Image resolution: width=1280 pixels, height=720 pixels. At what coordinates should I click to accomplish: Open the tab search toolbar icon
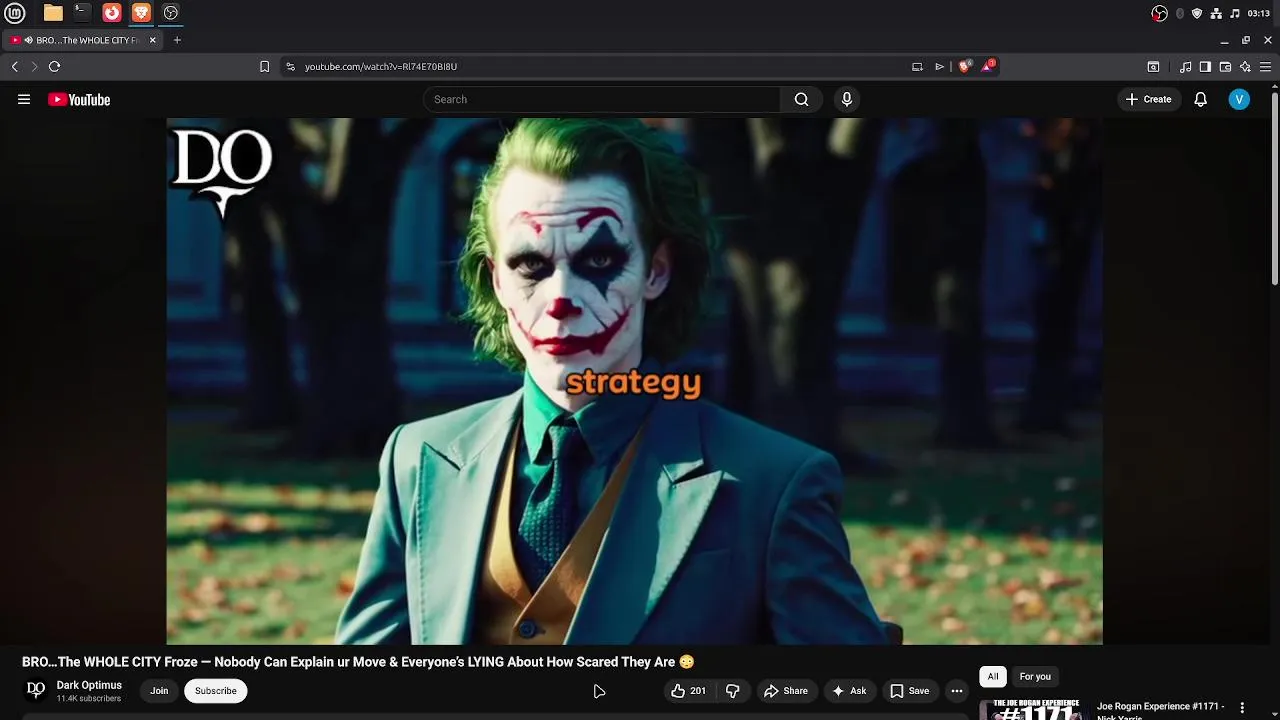tap(1153, 66)
